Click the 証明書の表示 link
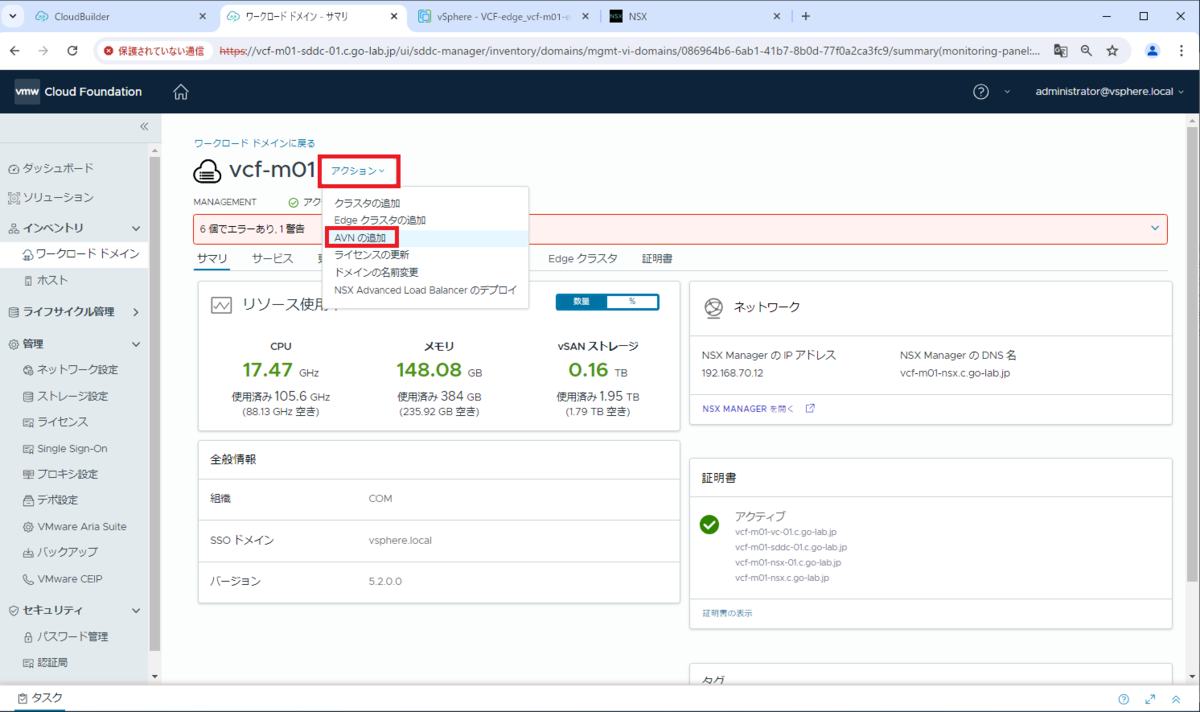1200x712 pixels. (x=727, y=613)
